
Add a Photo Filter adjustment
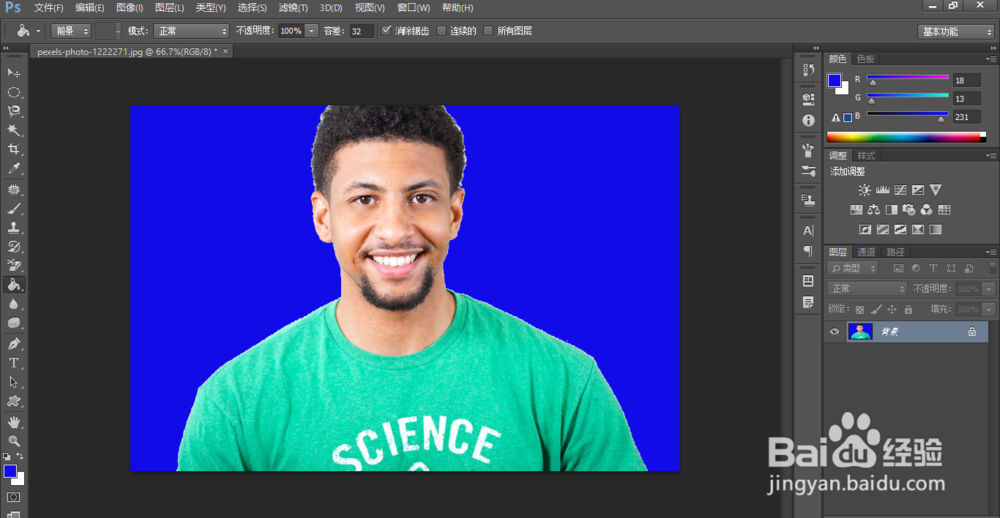coord(909,209)
